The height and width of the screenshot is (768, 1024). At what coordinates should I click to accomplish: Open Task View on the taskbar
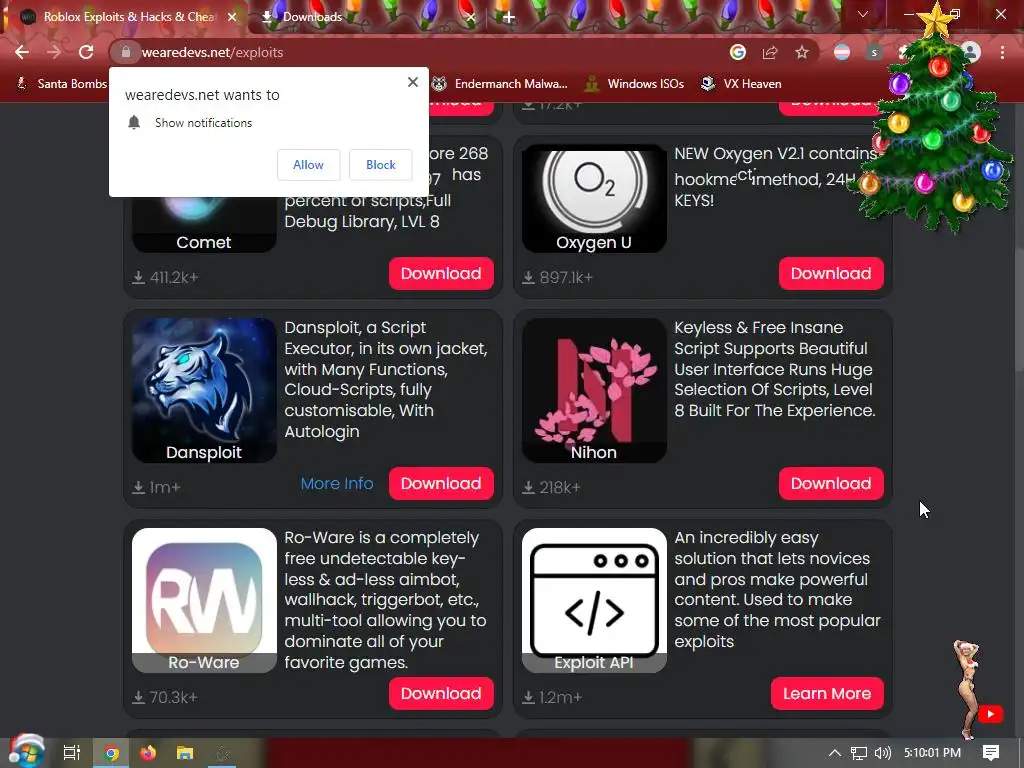(x=71, y=753)
